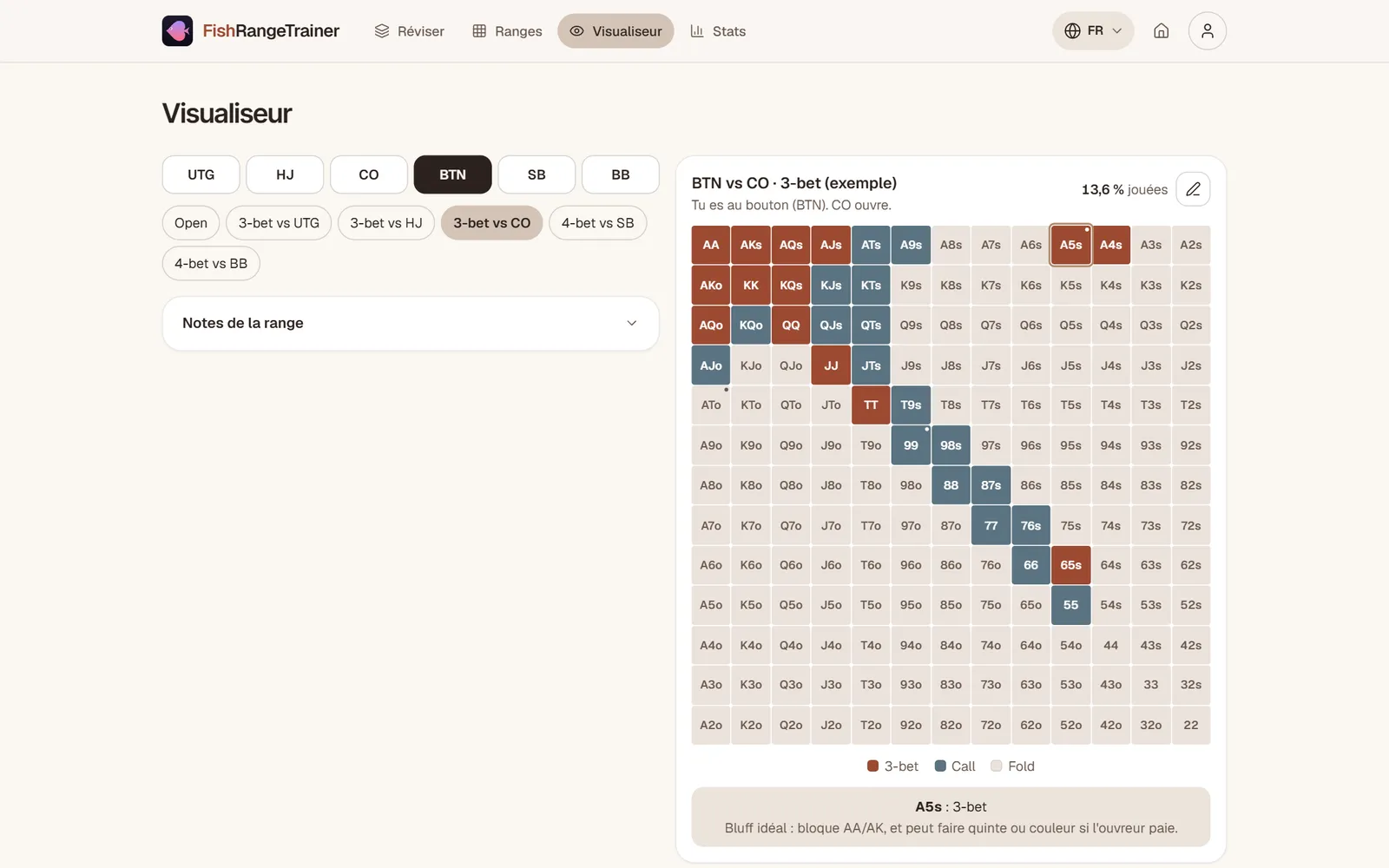Choose the 3-bet vs CO scenario
The width and height of the screenshot is (1389, 868).
[x=491, y=223]
